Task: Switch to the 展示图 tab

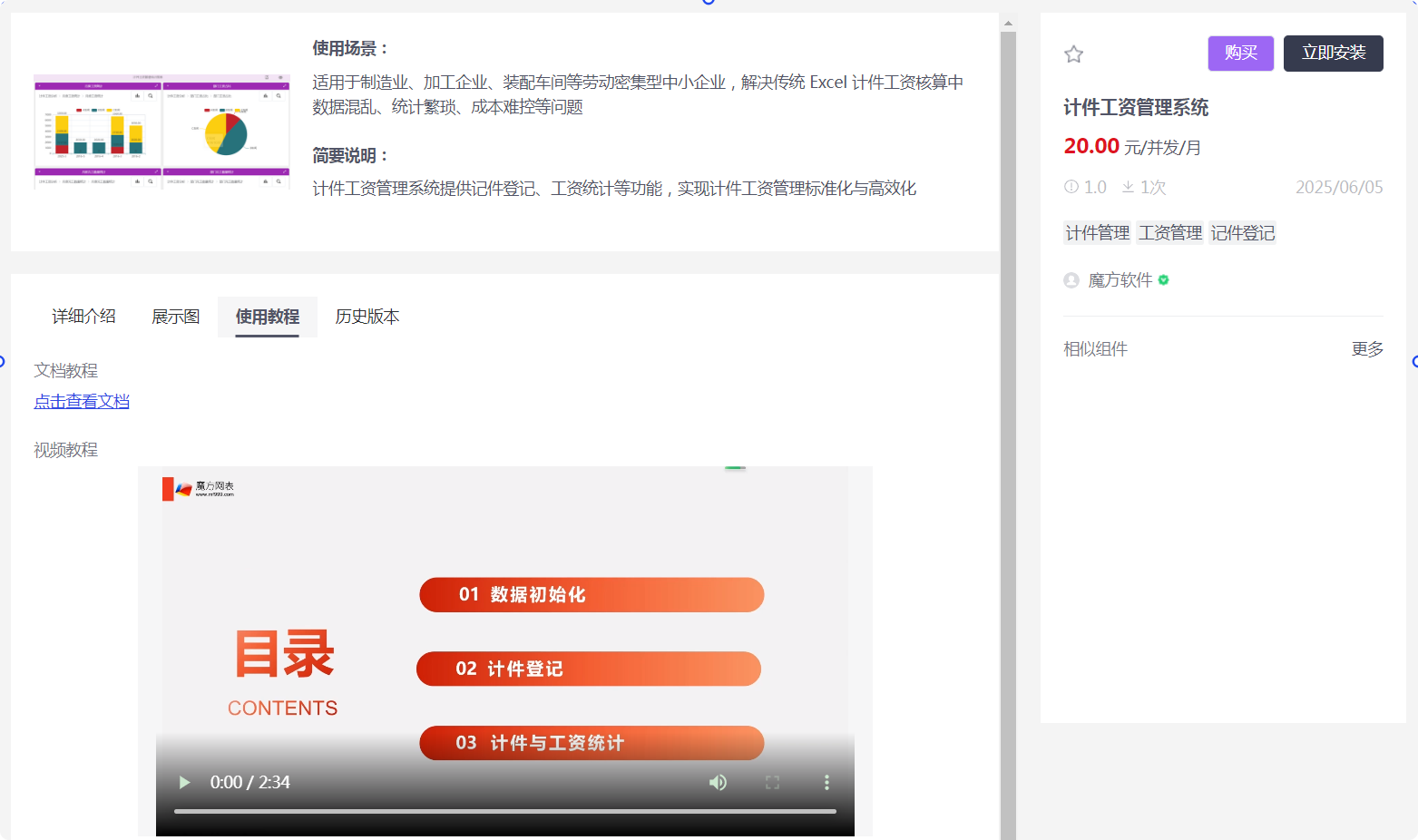Action: click(175, 317)
